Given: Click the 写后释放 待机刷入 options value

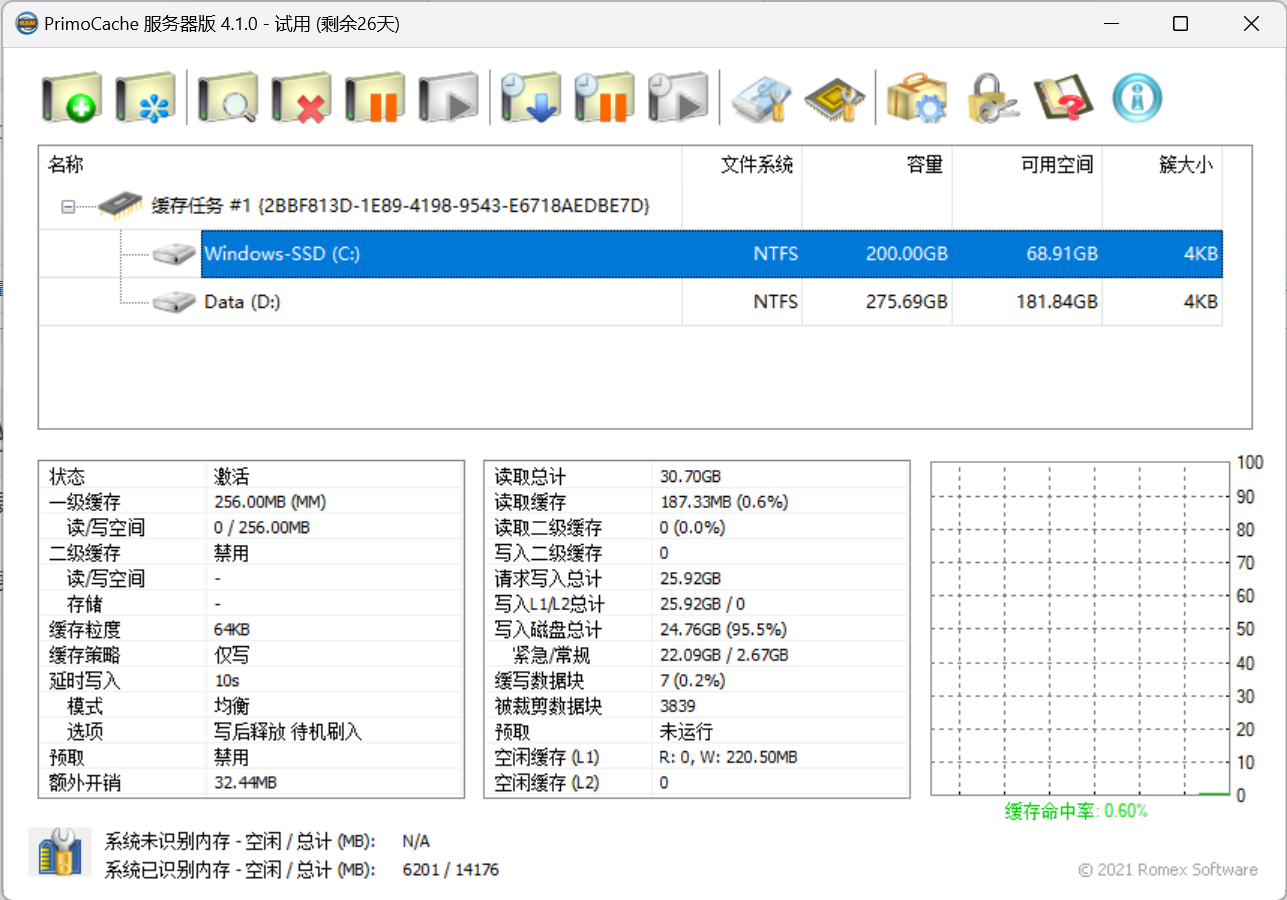Looking at the screenshot, I should point(288,732).
